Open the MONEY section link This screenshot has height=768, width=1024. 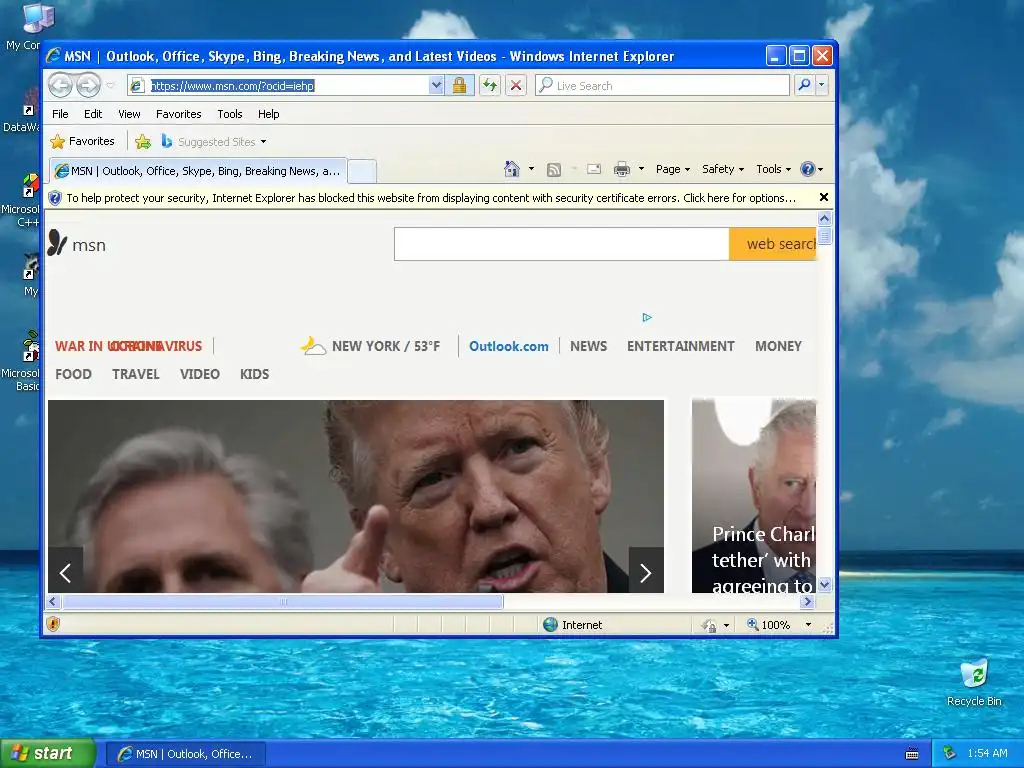tap(778, 346)
